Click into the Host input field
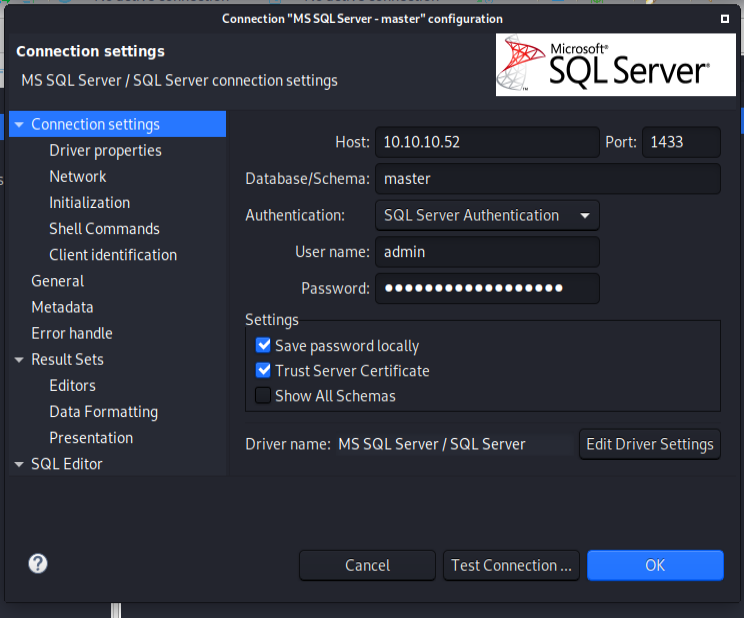 486,142
